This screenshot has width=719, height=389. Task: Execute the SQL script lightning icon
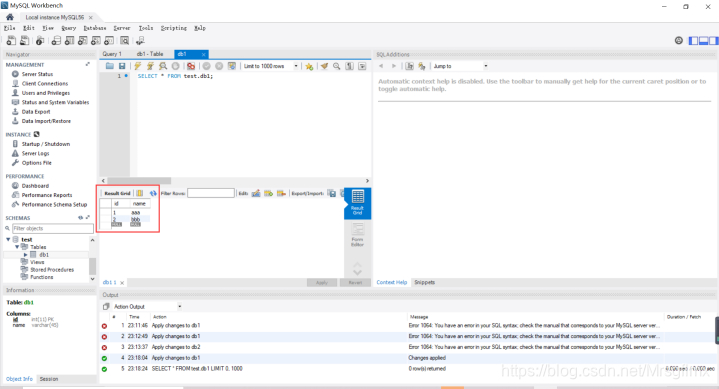click(x=138, y=66)
